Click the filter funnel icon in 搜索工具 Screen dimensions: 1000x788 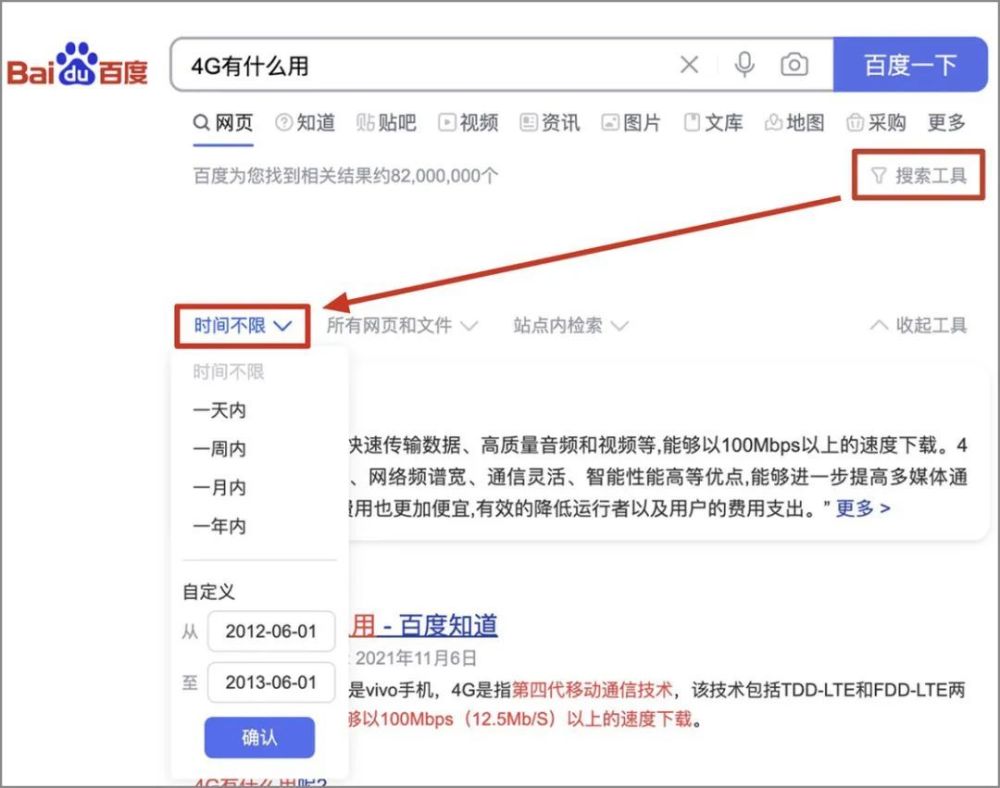pos(879,175)
